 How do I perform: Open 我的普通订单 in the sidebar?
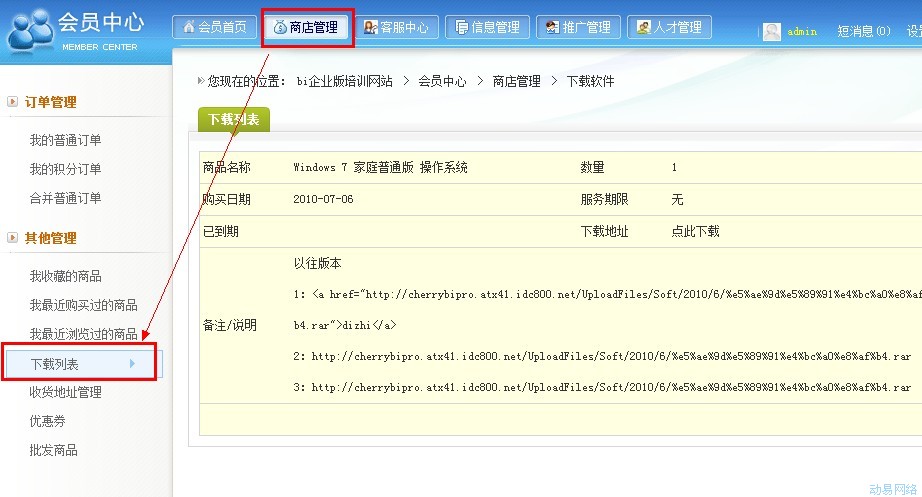[x=65, y=140]
